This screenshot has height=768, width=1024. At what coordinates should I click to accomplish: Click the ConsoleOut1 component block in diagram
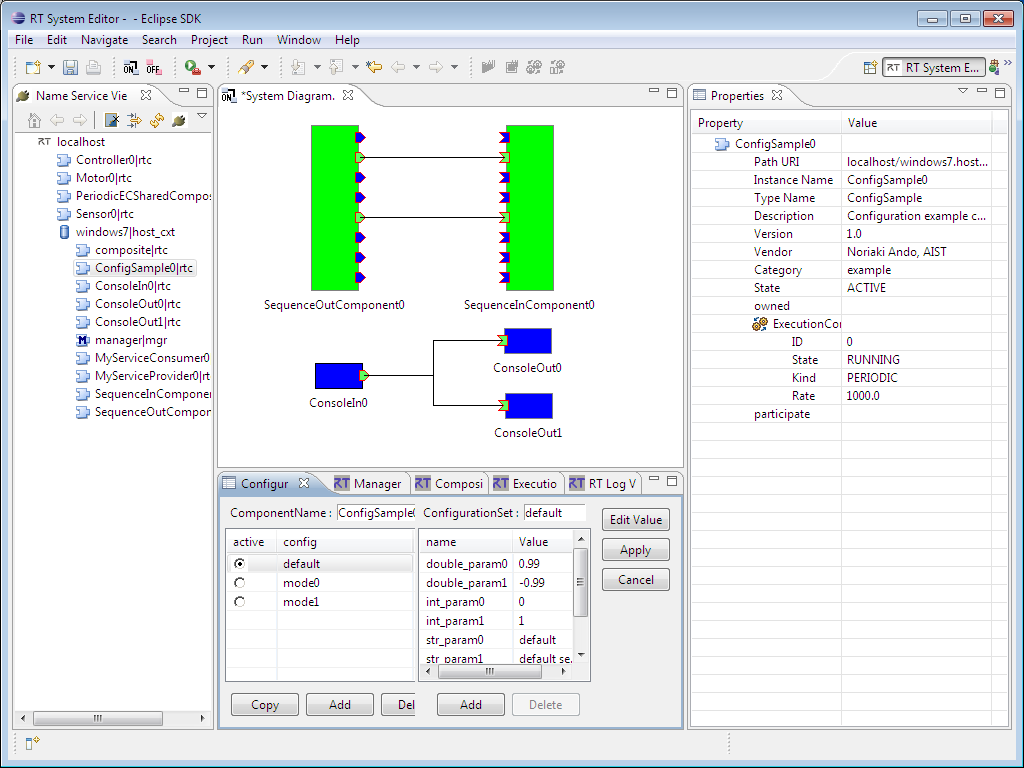coord(529,406)
